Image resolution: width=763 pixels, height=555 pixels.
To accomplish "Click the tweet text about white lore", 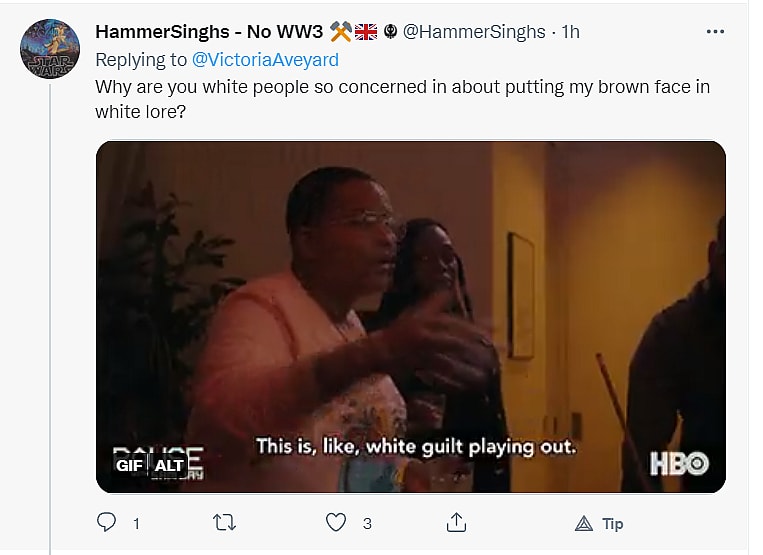I will coord(402,99).
